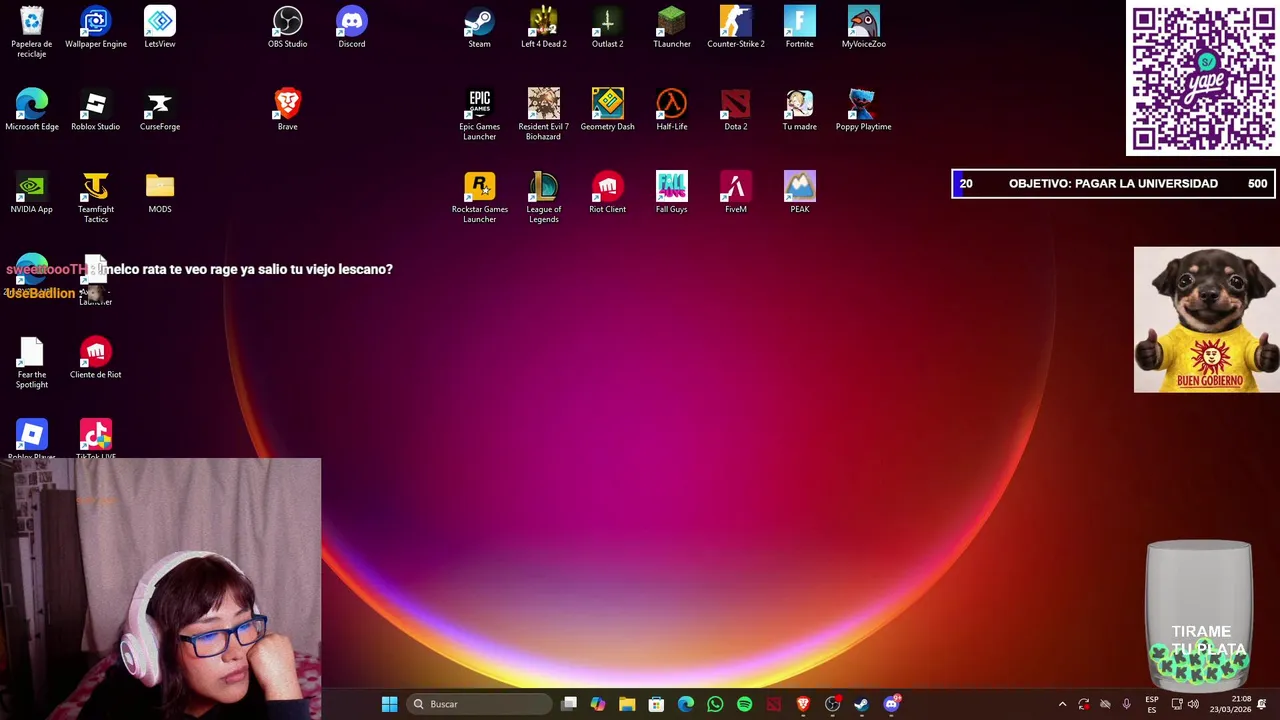The image size is (1280, 720).
Task: Switch to Brave in the taskbar
Action: [803, 704]
